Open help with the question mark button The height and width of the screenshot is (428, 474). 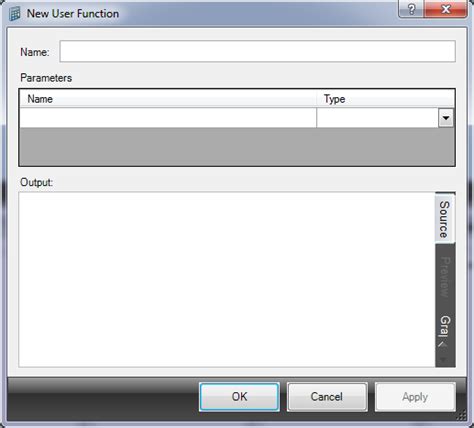click(411, 9)
